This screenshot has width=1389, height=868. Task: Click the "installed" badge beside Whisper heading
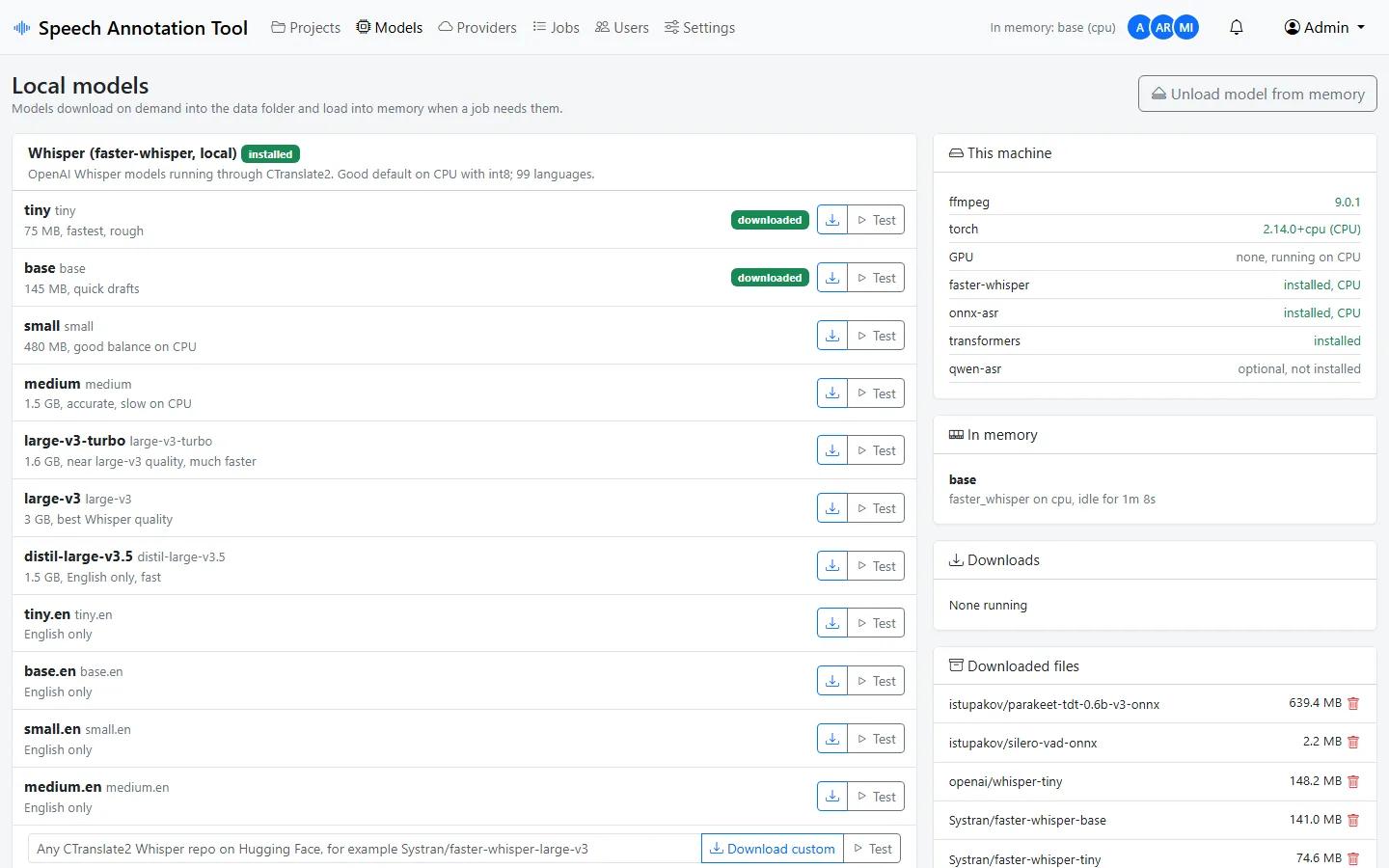coord(270,154)
